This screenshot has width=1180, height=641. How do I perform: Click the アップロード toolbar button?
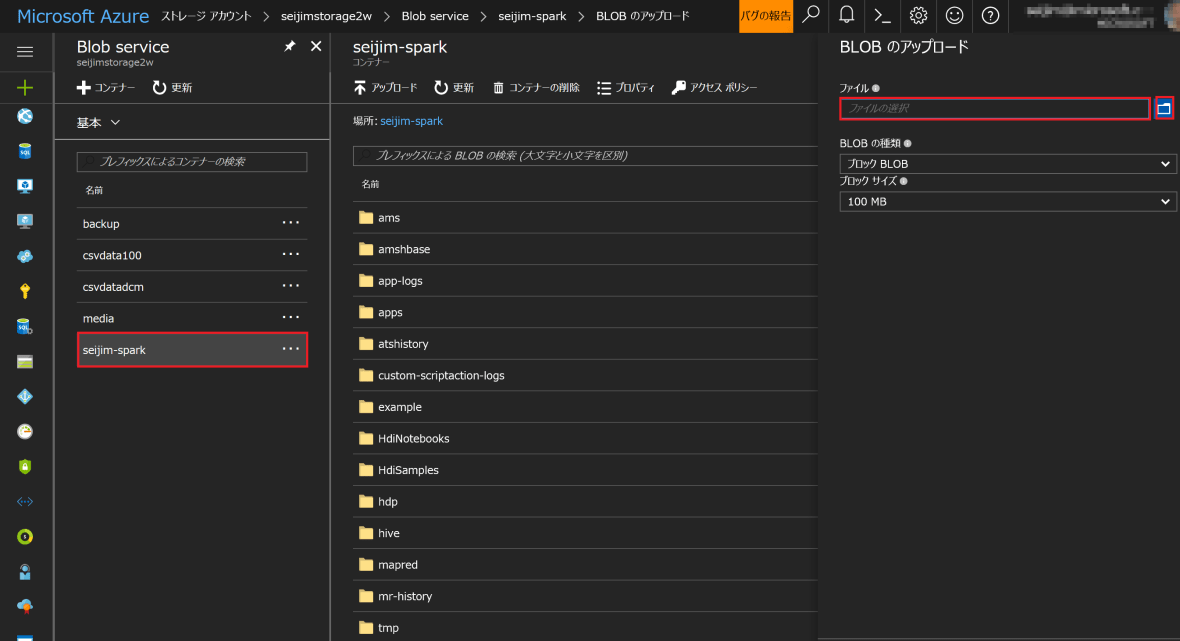386,88
